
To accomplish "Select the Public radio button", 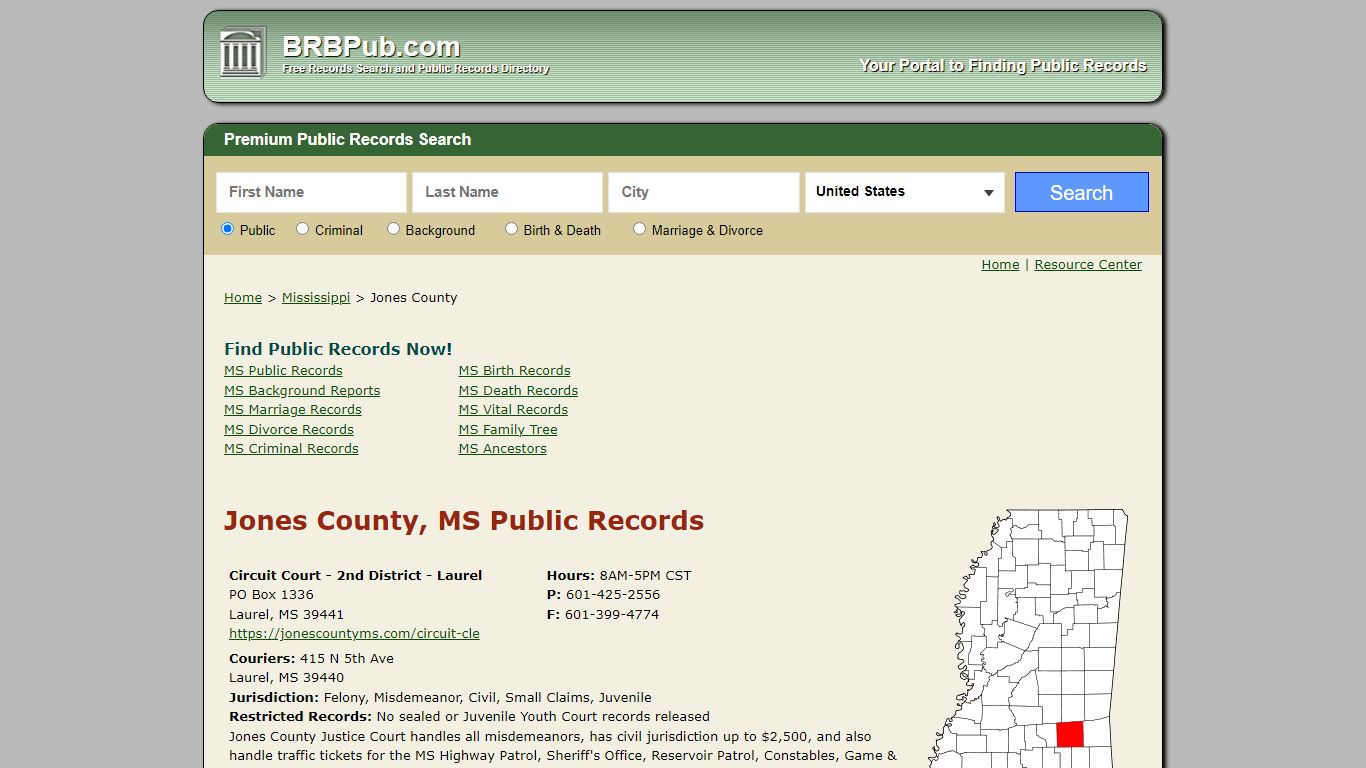I will [x=227, y=229].
